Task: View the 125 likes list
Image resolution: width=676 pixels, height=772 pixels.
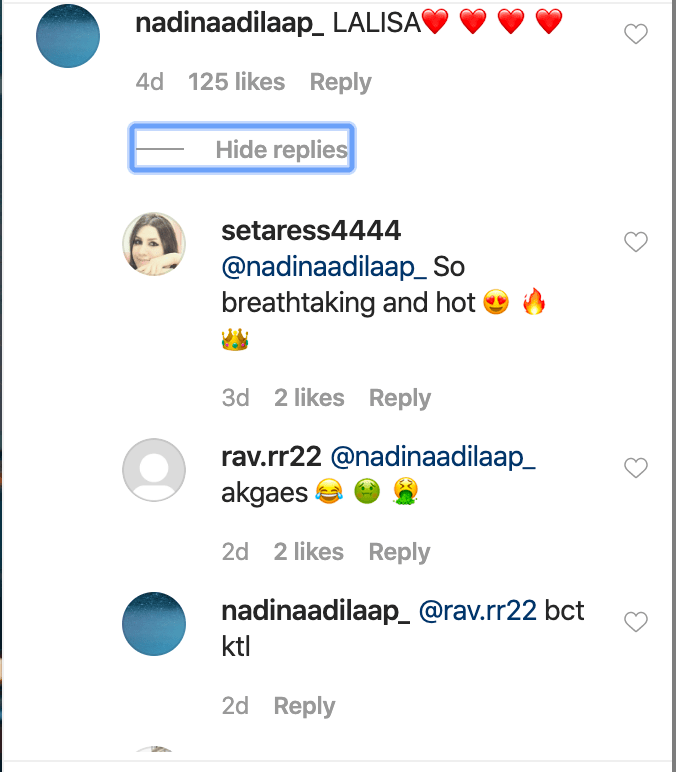Action: pos(236,82)
